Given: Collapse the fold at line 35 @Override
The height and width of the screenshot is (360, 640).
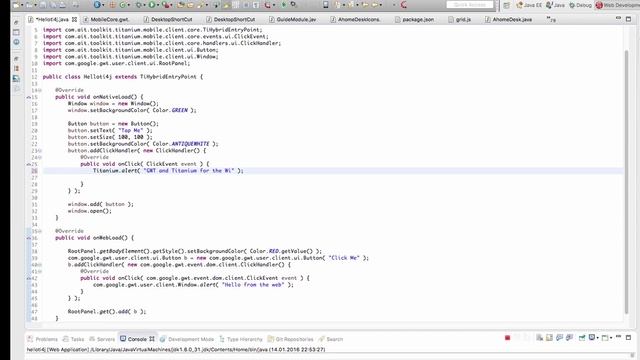Looking at the screenshot, I should [40, 231].
